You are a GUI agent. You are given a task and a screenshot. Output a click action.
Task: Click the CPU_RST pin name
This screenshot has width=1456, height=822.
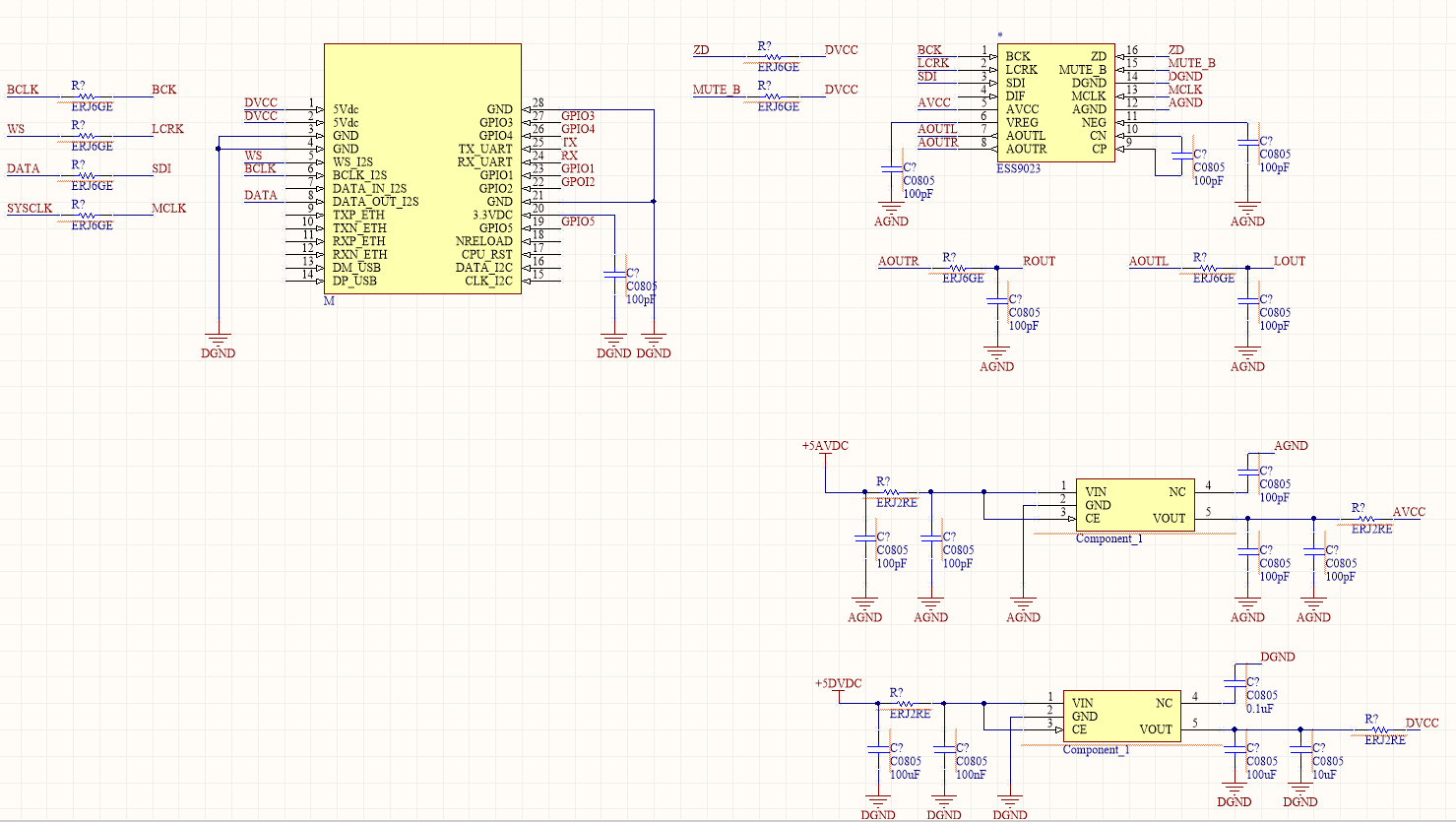coord(487,255)
